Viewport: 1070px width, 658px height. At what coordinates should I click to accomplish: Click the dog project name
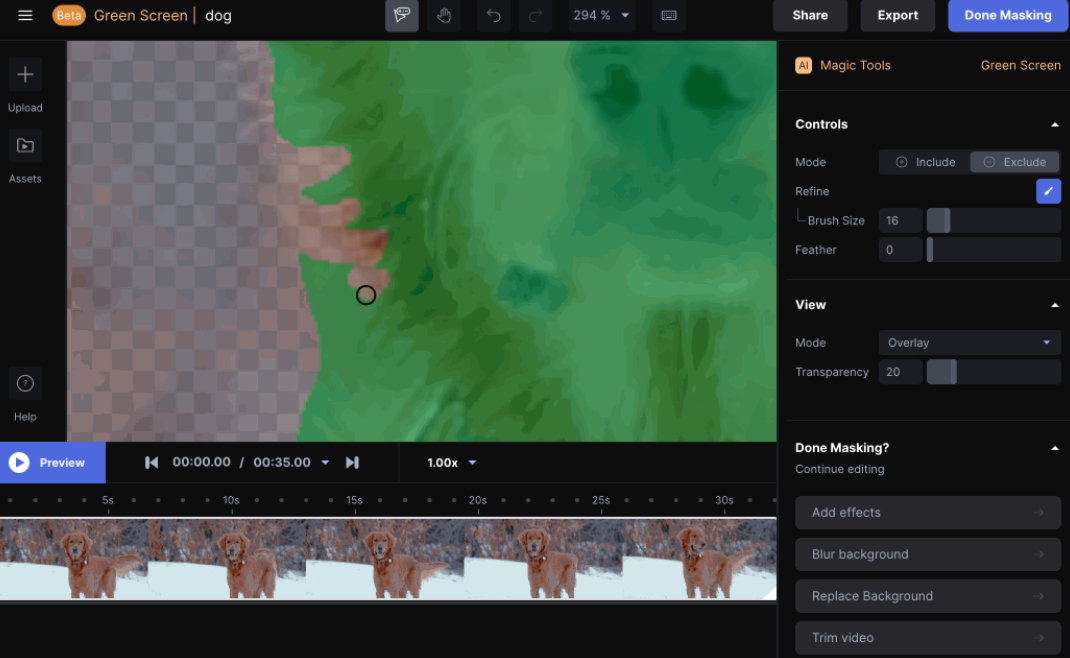[x=218, y=15]
